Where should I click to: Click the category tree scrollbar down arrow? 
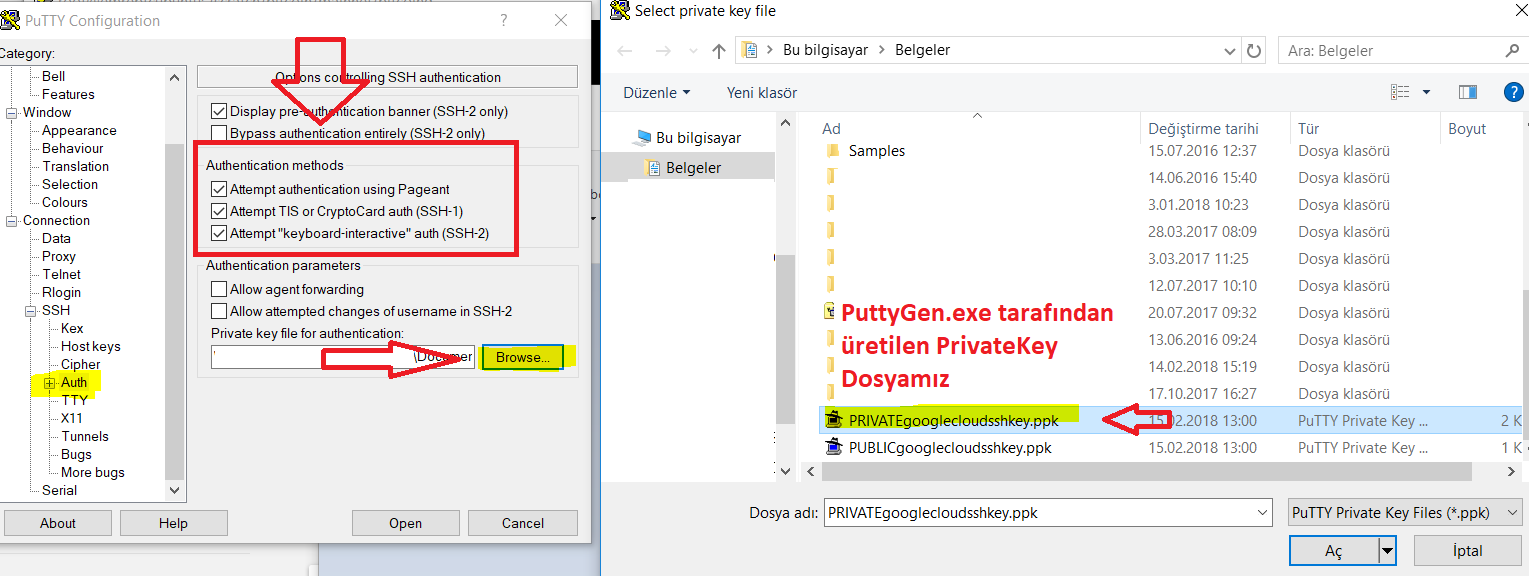[176, 490]
